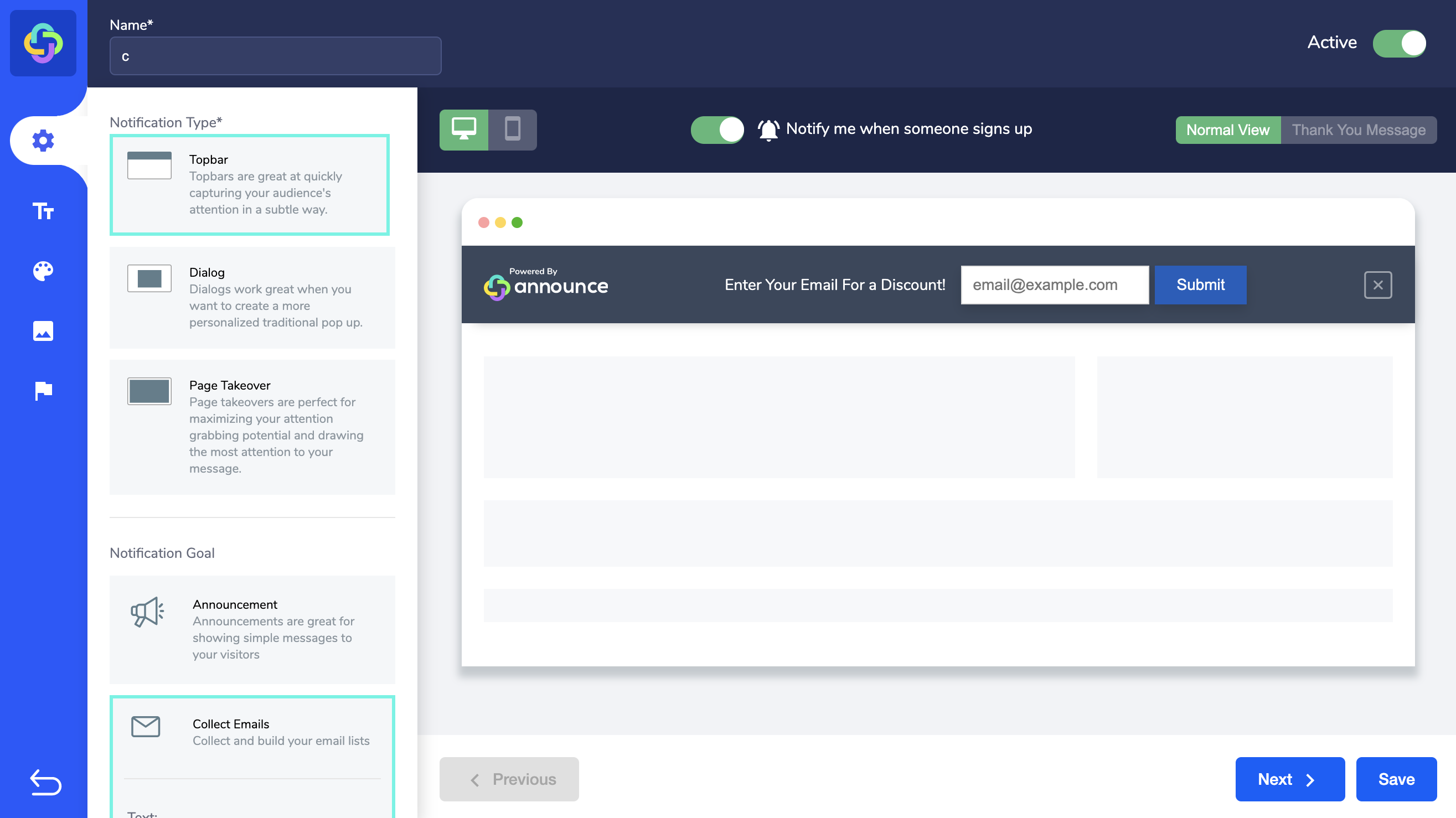
Task: Switch to Thank You Message tab
Action: 1358,130
